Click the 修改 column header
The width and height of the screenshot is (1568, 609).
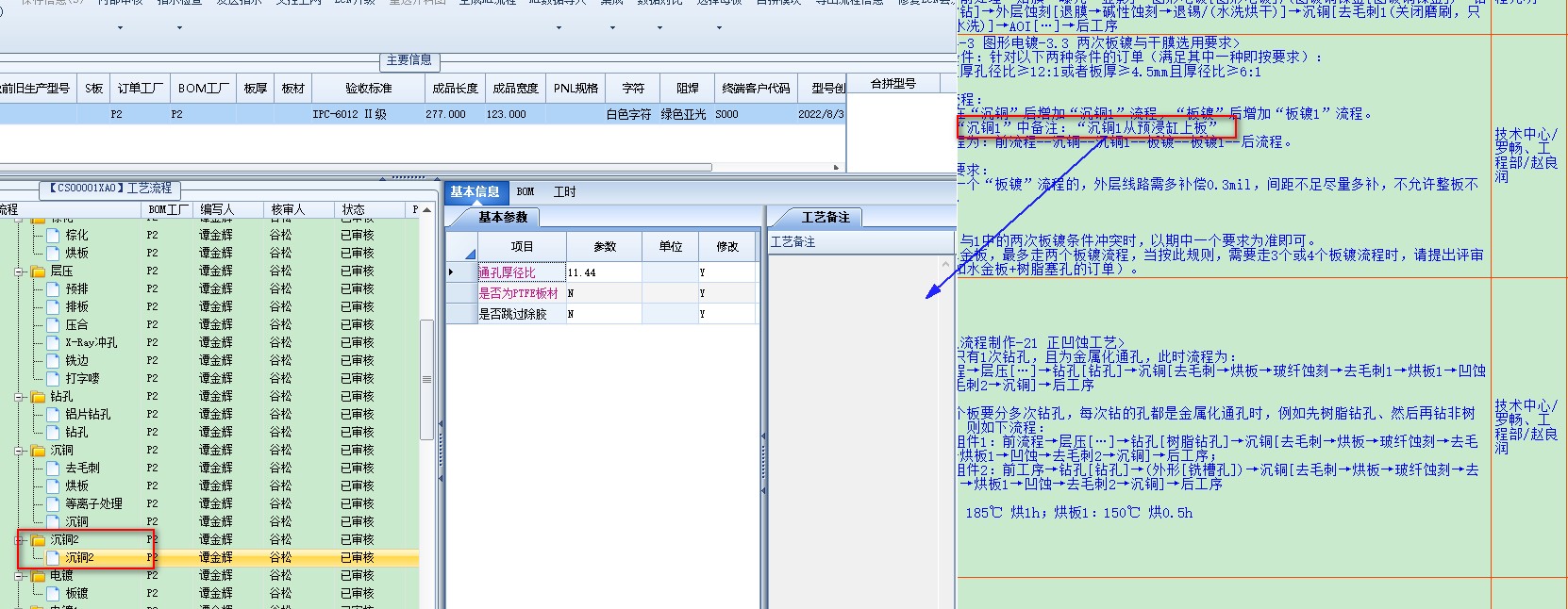click(726, 246)
